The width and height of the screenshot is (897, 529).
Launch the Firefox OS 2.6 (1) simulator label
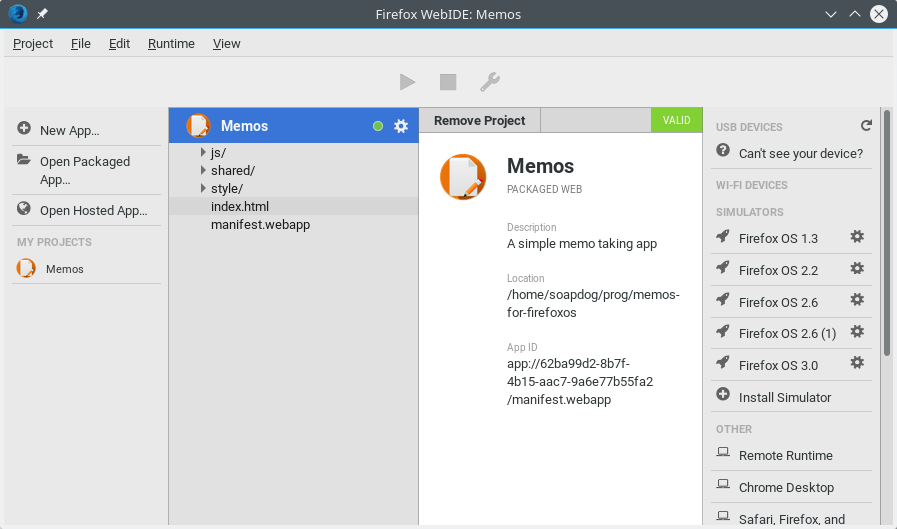point(787,333)
